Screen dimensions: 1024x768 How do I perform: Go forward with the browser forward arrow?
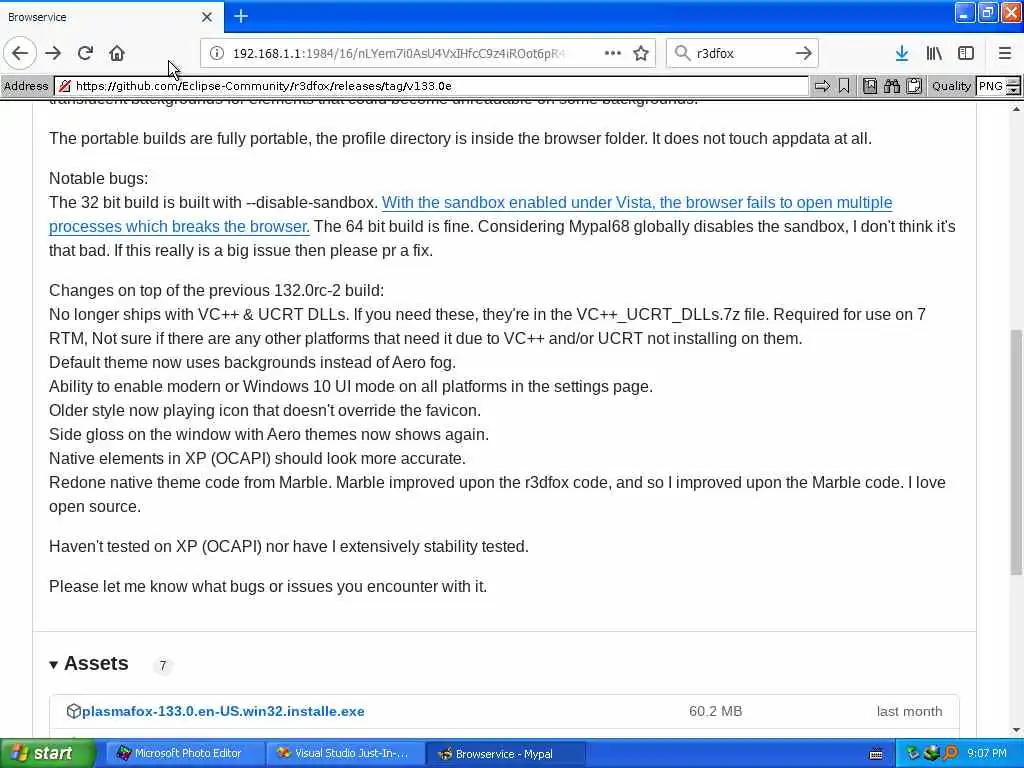(53, 53)
